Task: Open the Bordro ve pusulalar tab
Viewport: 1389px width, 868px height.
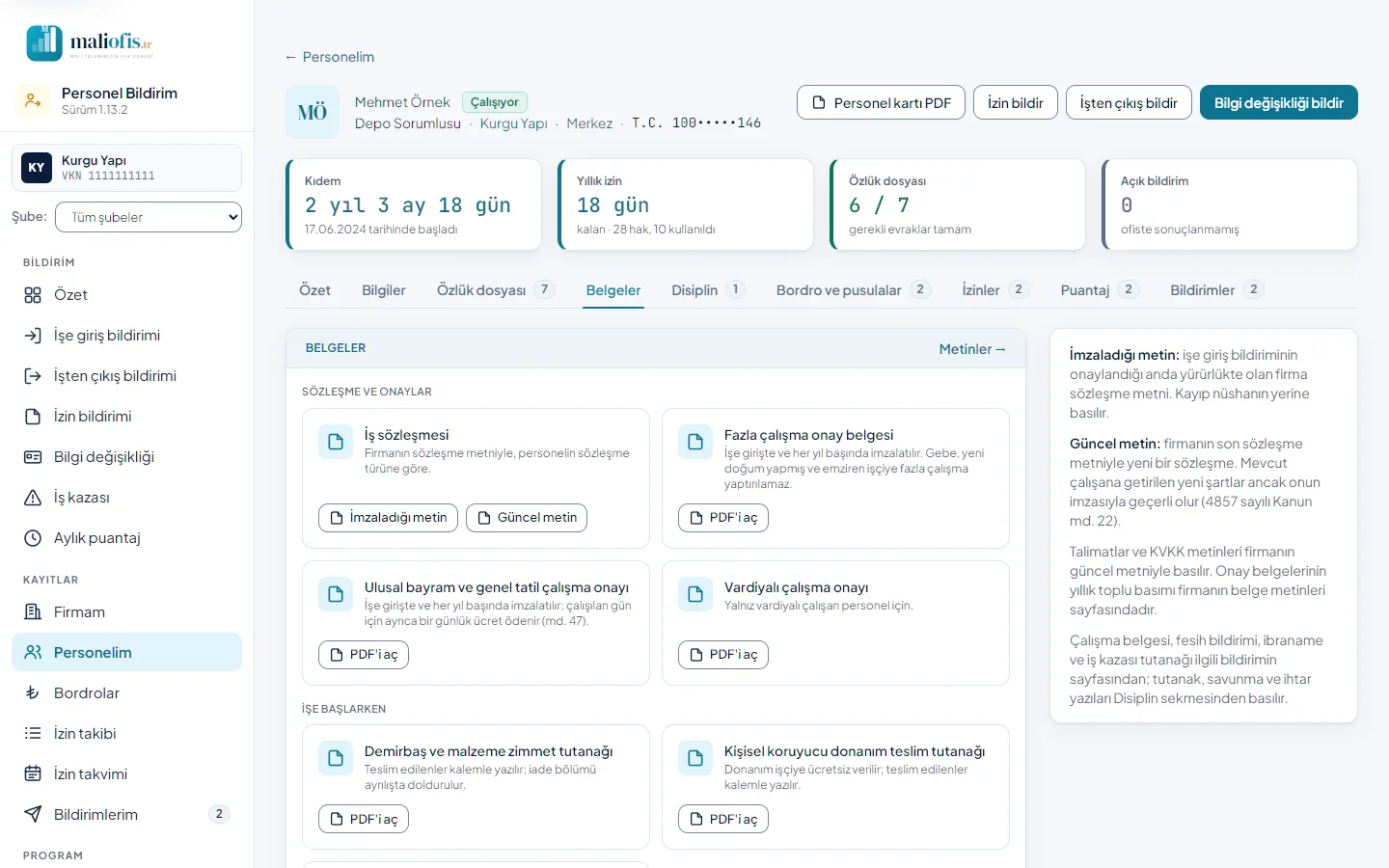Action: coord(854,290)
